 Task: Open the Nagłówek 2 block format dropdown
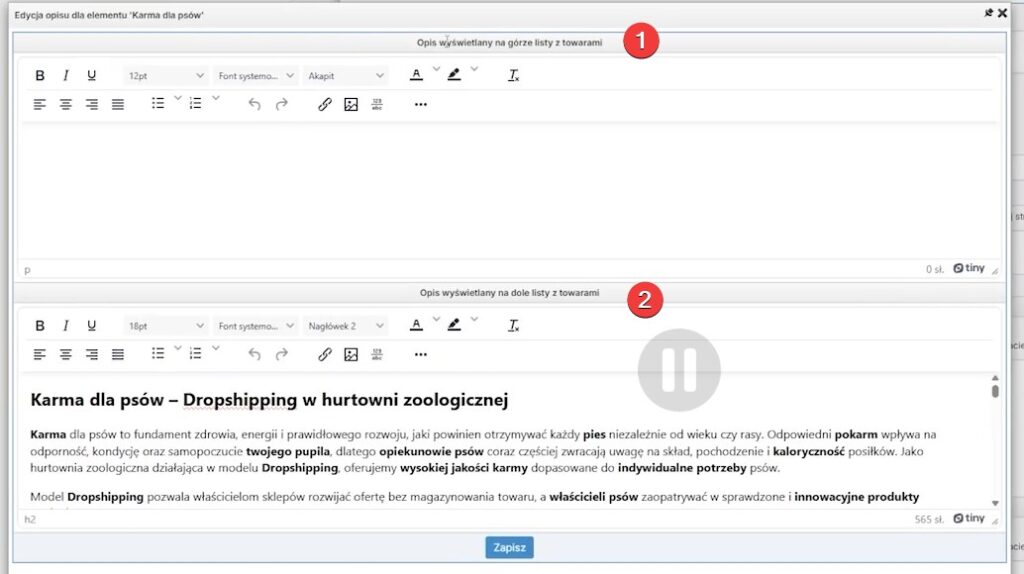[x=345, y=326]
